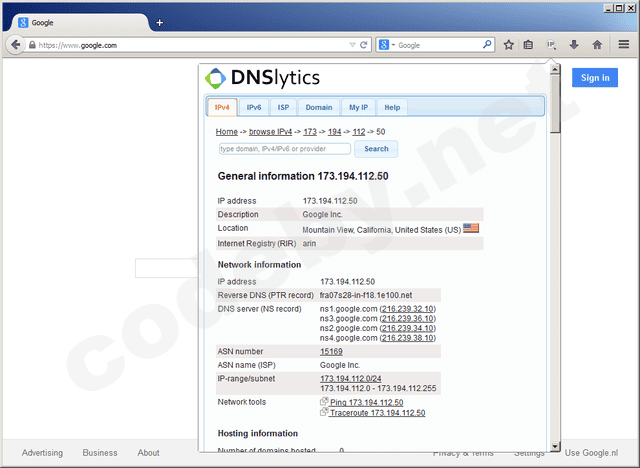
Task: Click the 194 breadcrumb link
Action: tap(334, 132)
